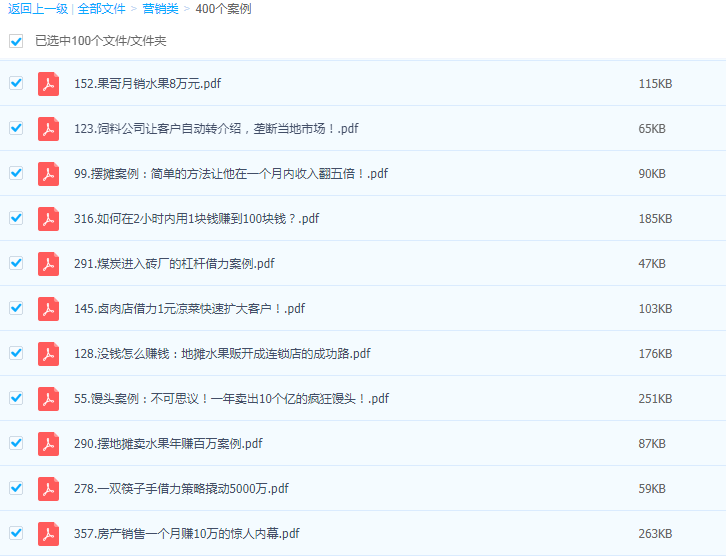This screenshot has width=726, height=556.
Task: Open 全部文件 breadcrumb link
Action: coord(102,9)
